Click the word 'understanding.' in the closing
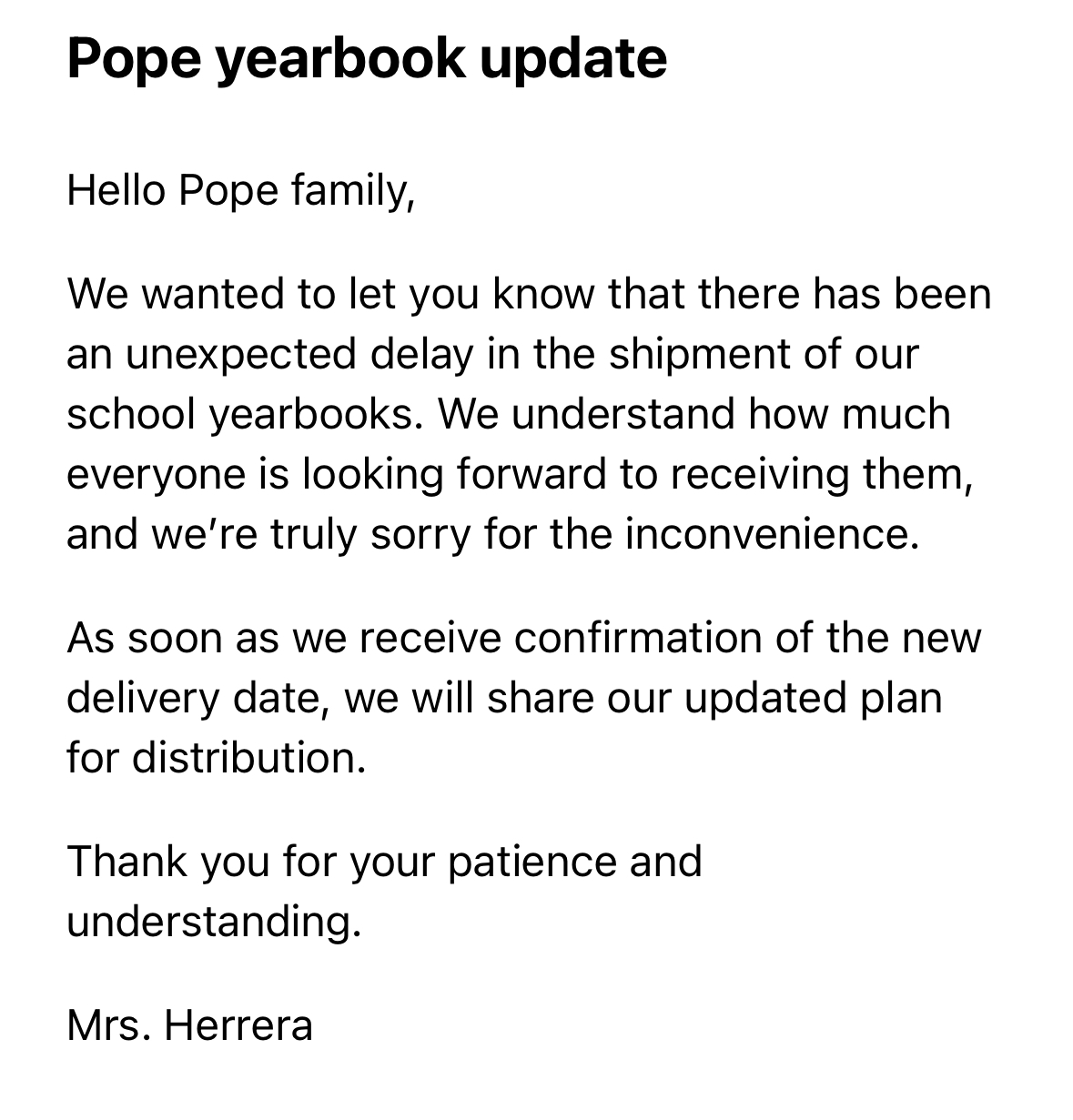Screen dimensions: 1073x1120 coord(215,922)
